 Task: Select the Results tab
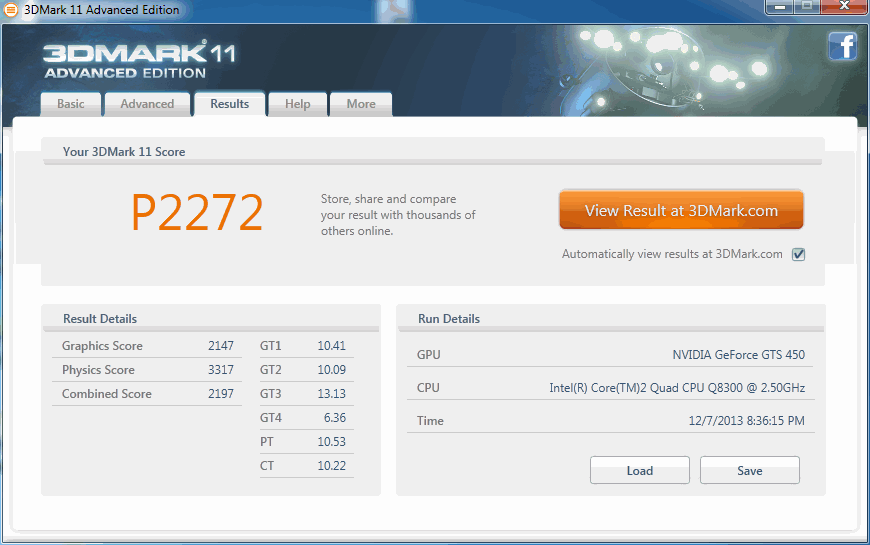click(x=229, y=104)
